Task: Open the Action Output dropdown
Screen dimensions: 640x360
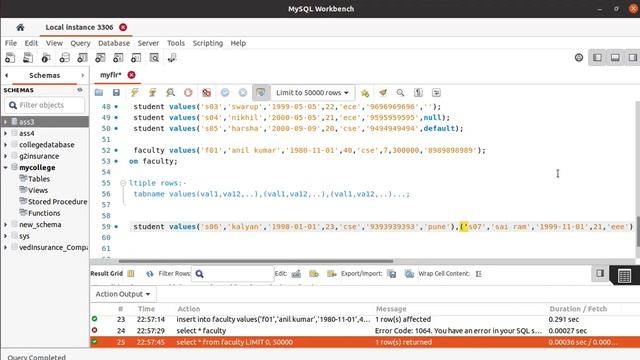Action: pyautogui.click(x=122, y=294)
